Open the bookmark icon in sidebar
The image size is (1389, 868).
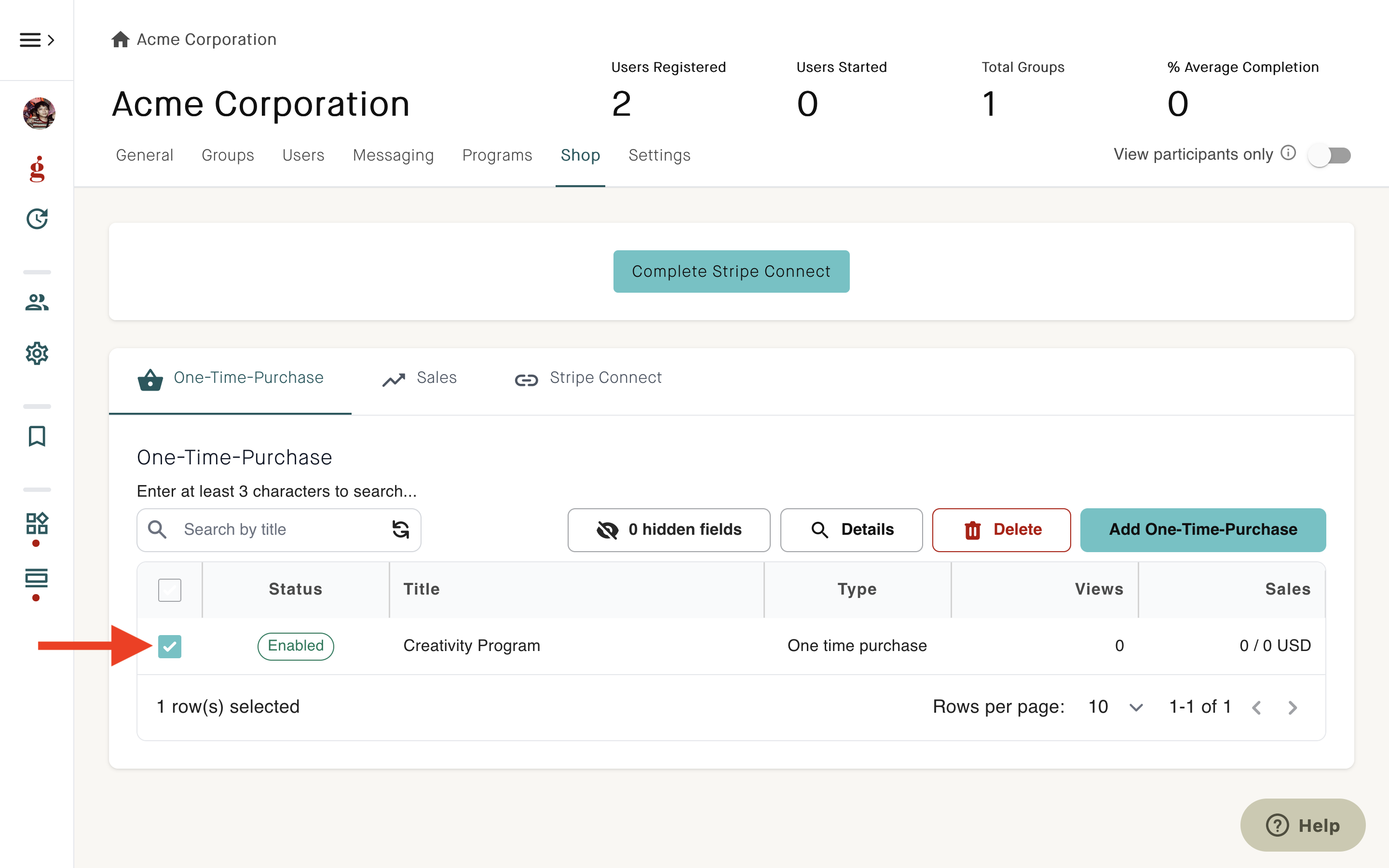37,436
